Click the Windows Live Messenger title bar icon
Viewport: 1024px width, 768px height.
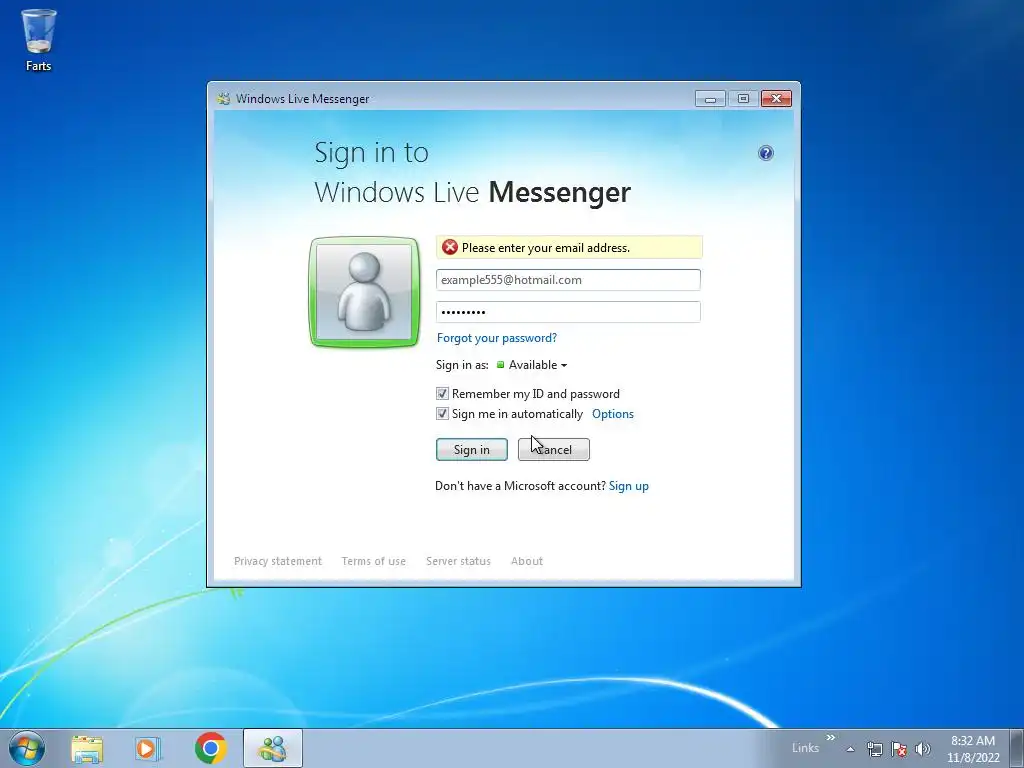click(x=223, y=99)
